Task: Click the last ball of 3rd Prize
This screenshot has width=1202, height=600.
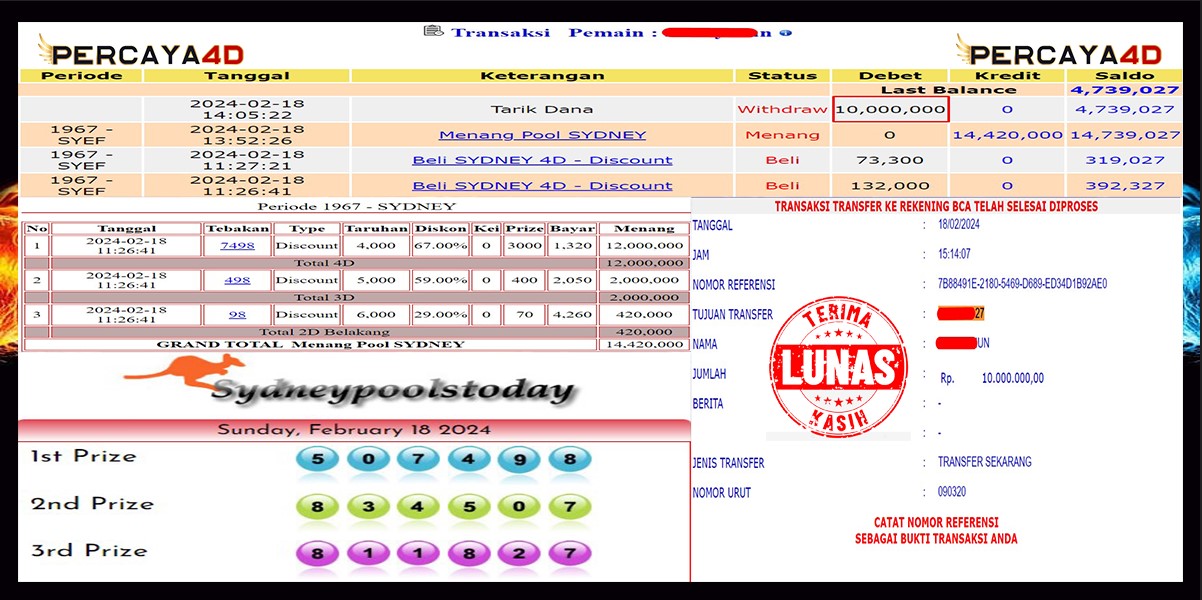Action: tap(569, 553)
